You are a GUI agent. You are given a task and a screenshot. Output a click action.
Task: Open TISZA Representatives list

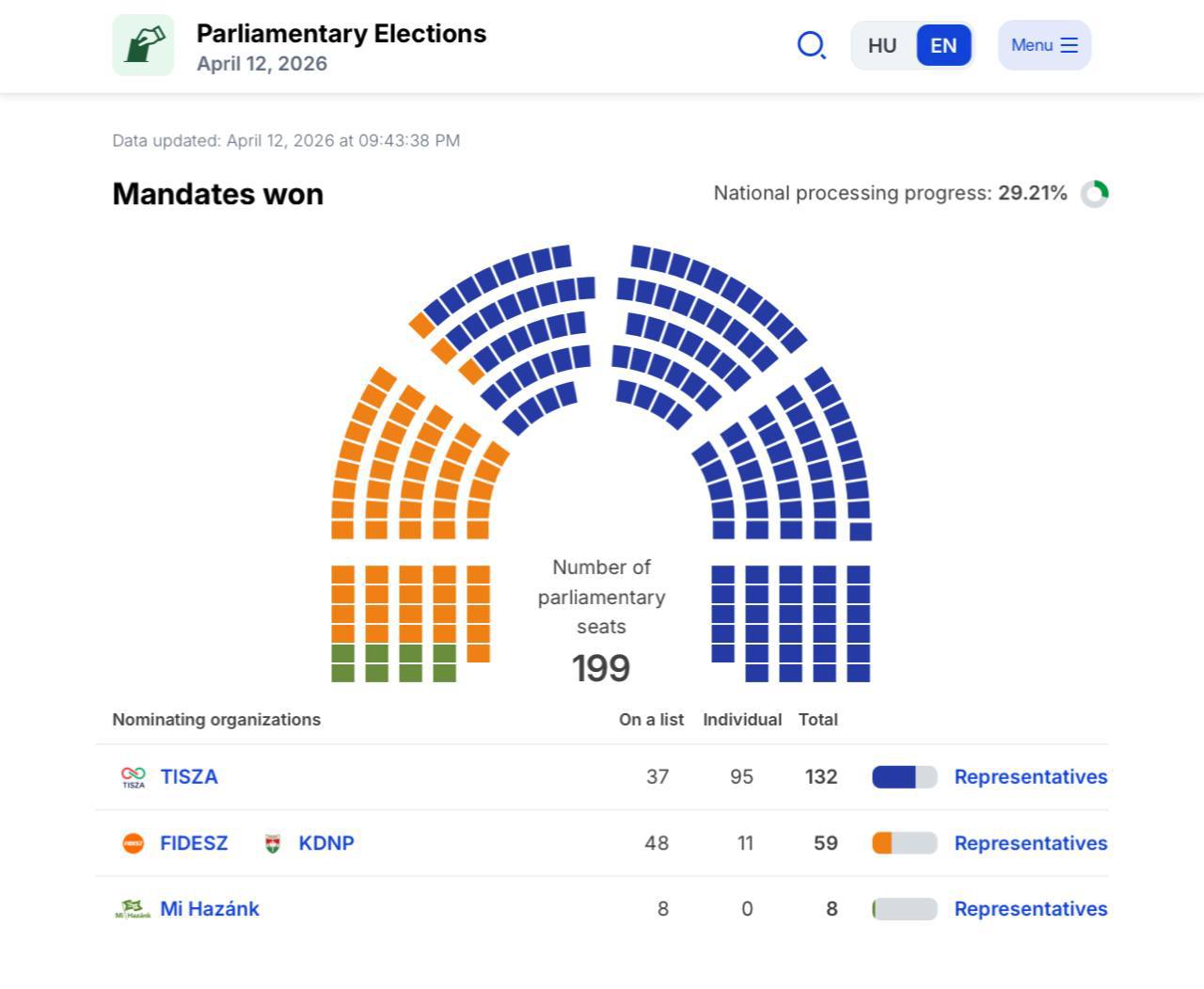(1031, 777)
